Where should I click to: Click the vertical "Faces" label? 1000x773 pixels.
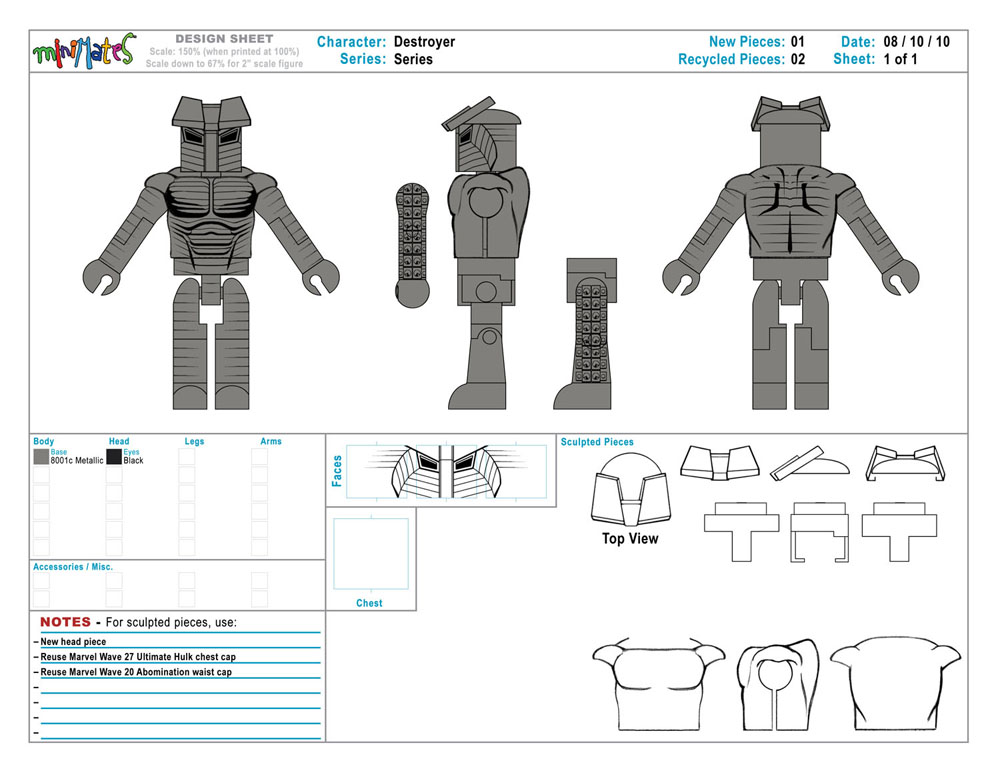tap(337, 471)
